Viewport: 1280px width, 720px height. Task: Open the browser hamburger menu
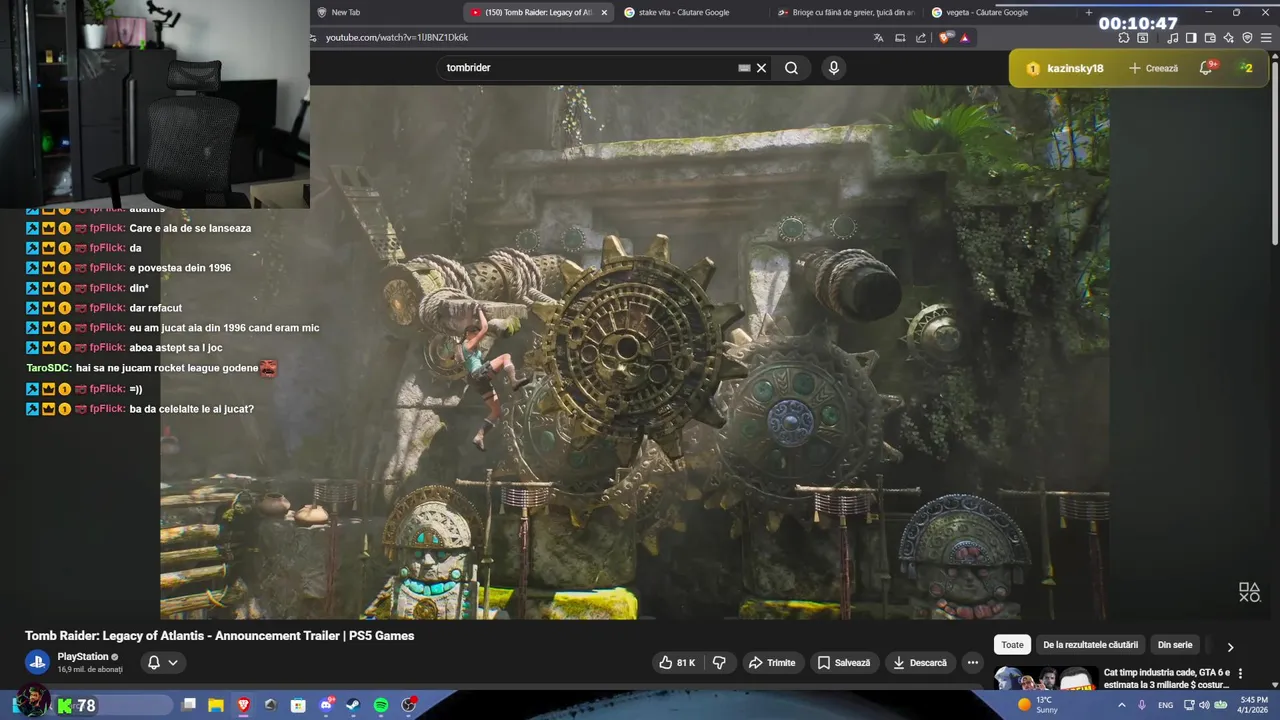[1266, 38]
